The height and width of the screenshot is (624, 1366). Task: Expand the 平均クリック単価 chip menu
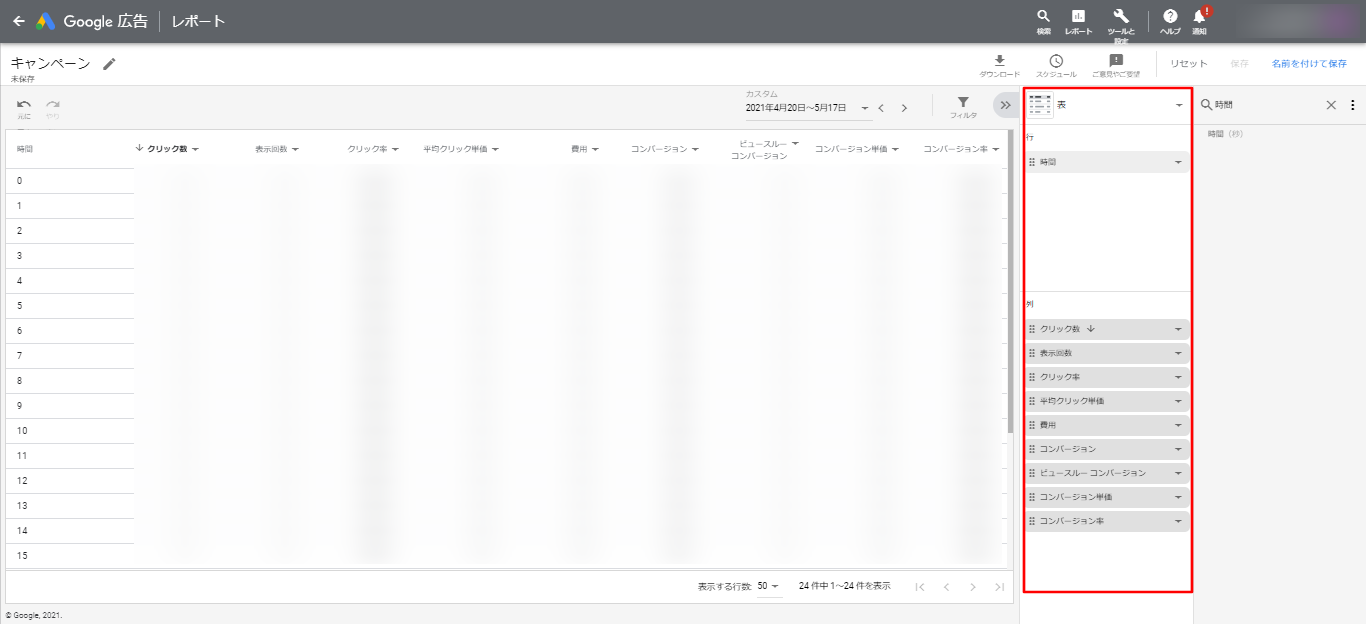(x=1178, y=401)
